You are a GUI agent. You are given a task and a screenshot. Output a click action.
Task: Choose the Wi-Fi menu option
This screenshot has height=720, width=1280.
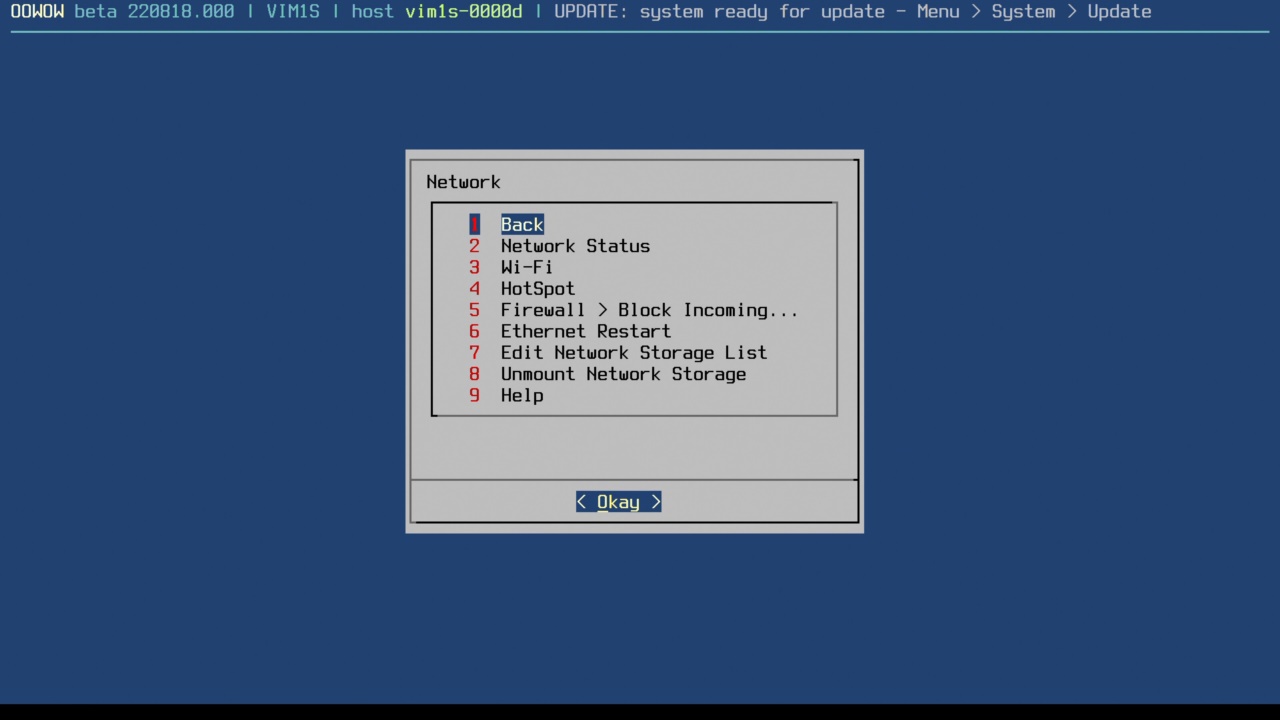[526, 267]
